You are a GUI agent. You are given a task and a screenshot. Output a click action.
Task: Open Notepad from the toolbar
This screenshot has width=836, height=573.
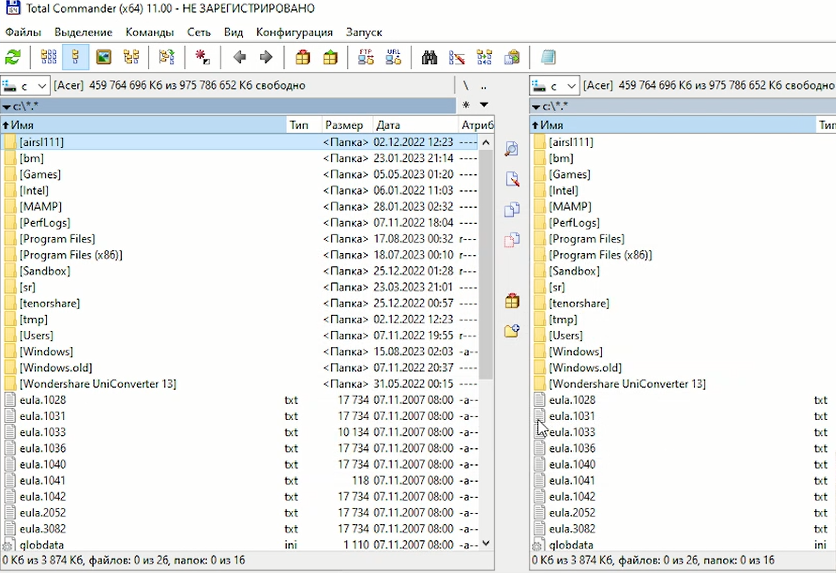(548, 57)
